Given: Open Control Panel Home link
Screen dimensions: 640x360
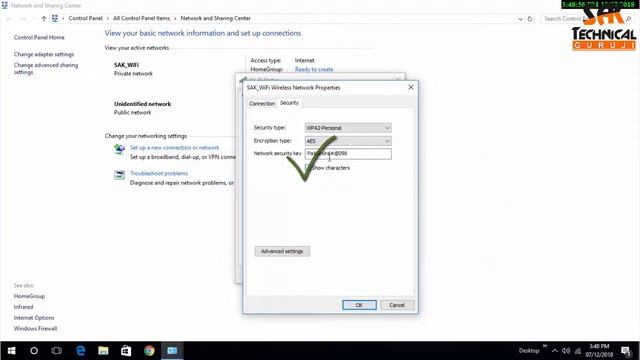Looking at the screenshot, I should click(39, 37).
